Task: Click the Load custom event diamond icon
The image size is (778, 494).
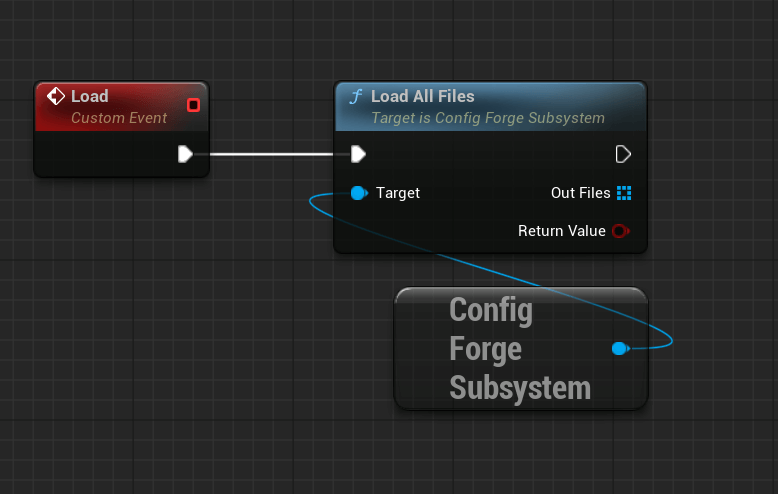Action: point(56,97)
